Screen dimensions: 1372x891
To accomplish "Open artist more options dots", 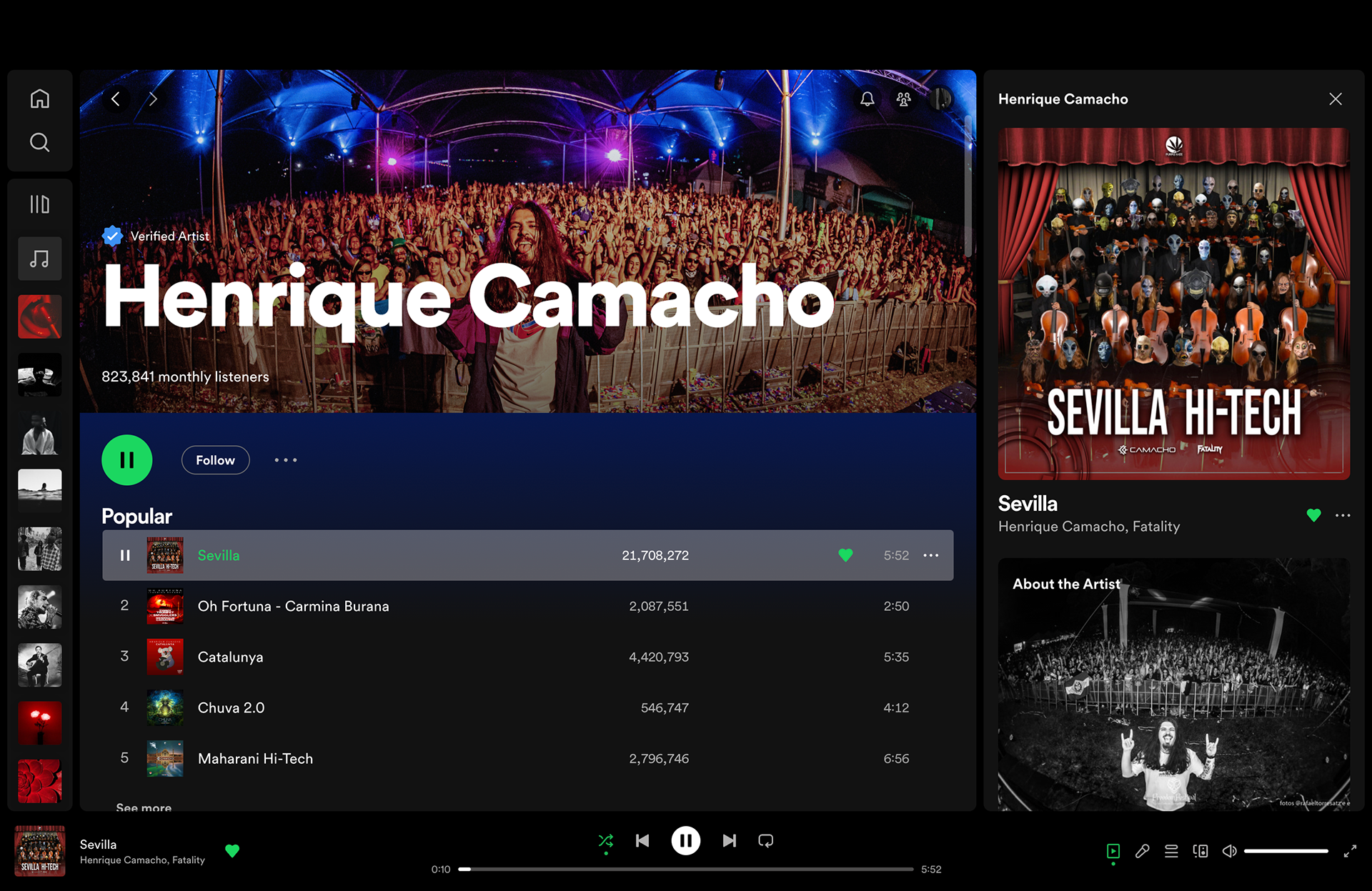I will pos(286,460).
